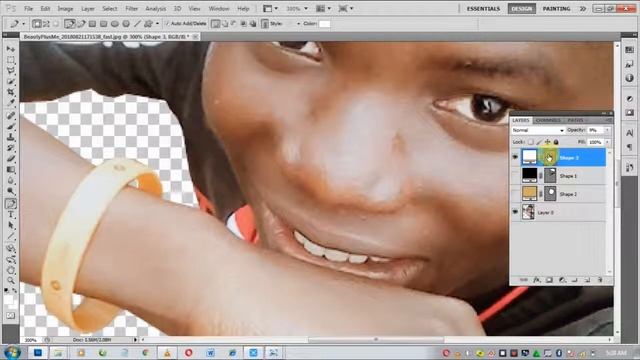
Task: Toggle Lock position
Action: click(x=547, y=142)
